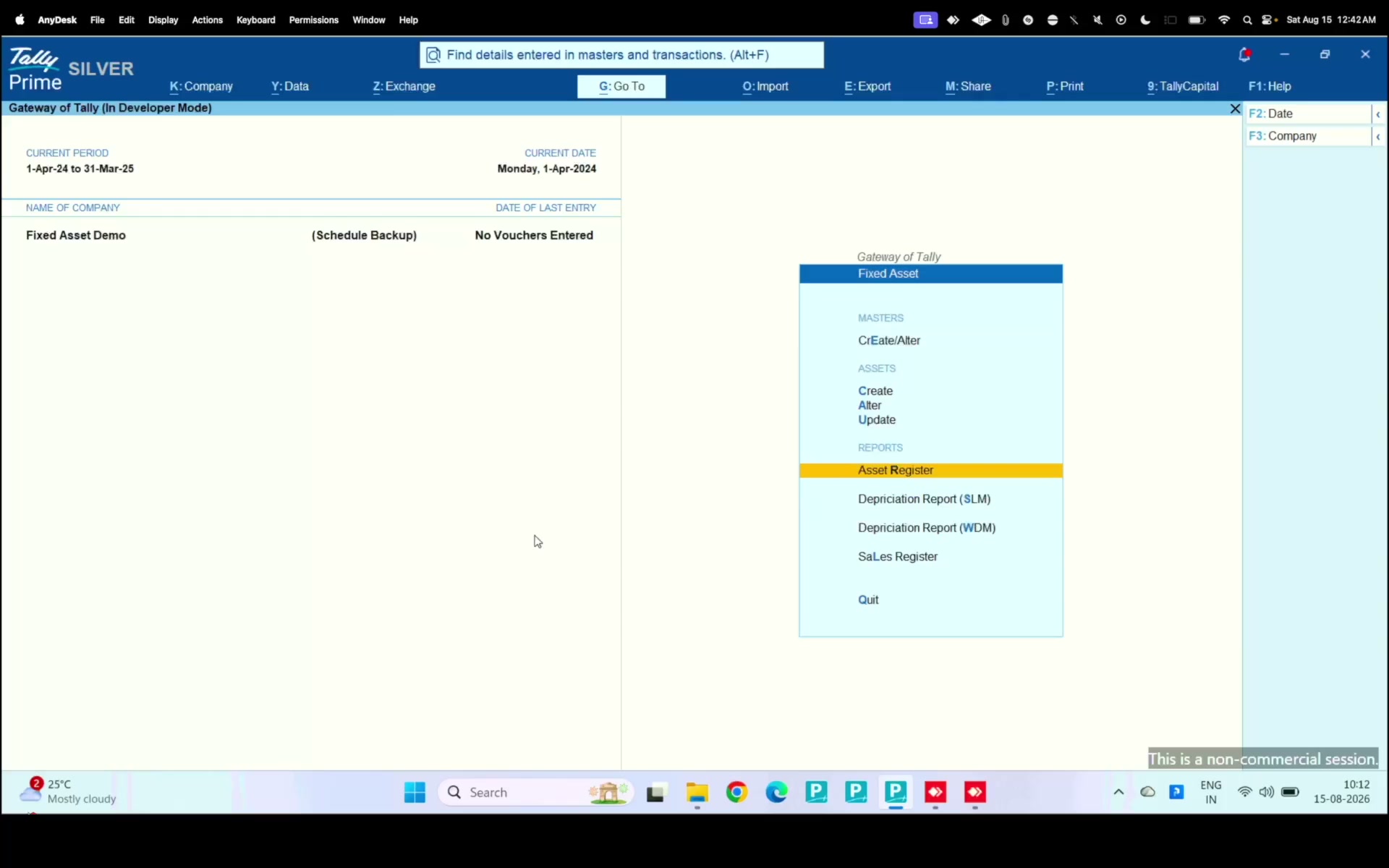Open Microsoft Edge from the taskbar

click(776, 792)
